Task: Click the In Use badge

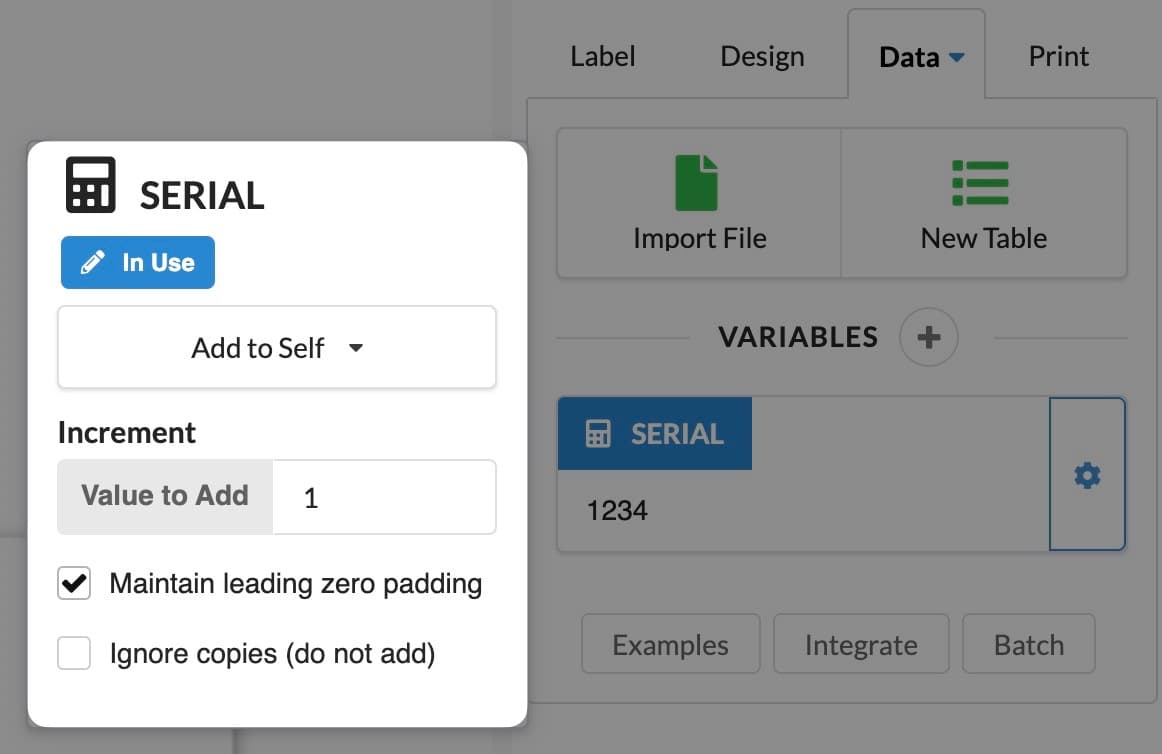Action: coord(137,262)
